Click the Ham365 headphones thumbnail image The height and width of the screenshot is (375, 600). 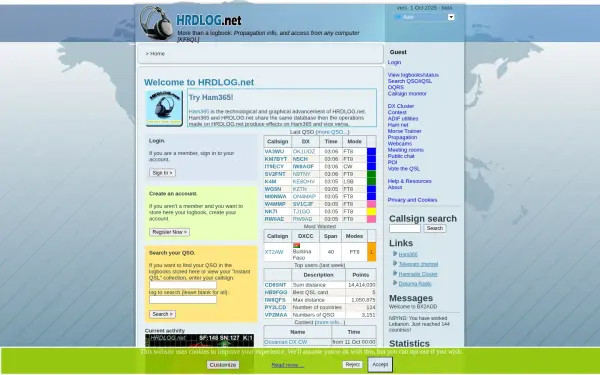tap(164, 108)
